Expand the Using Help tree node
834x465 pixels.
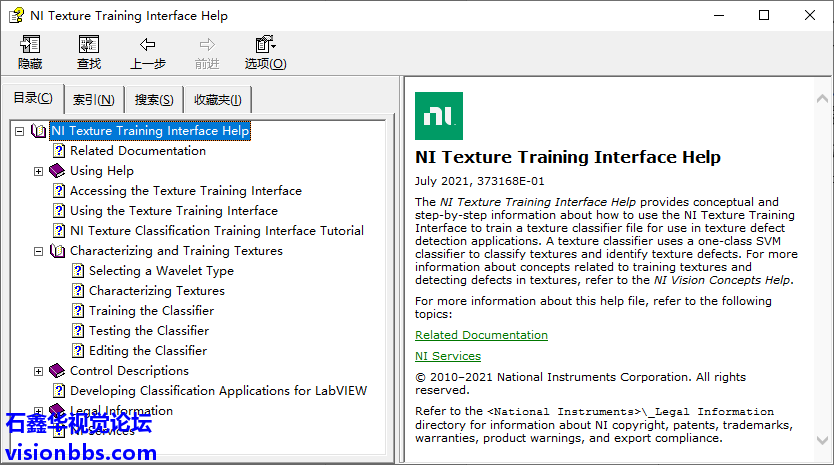pos(39,171)
